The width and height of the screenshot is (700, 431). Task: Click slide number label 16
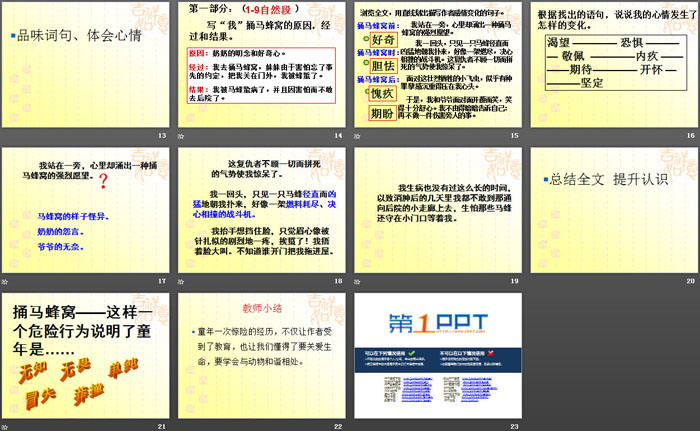(691, 135)
